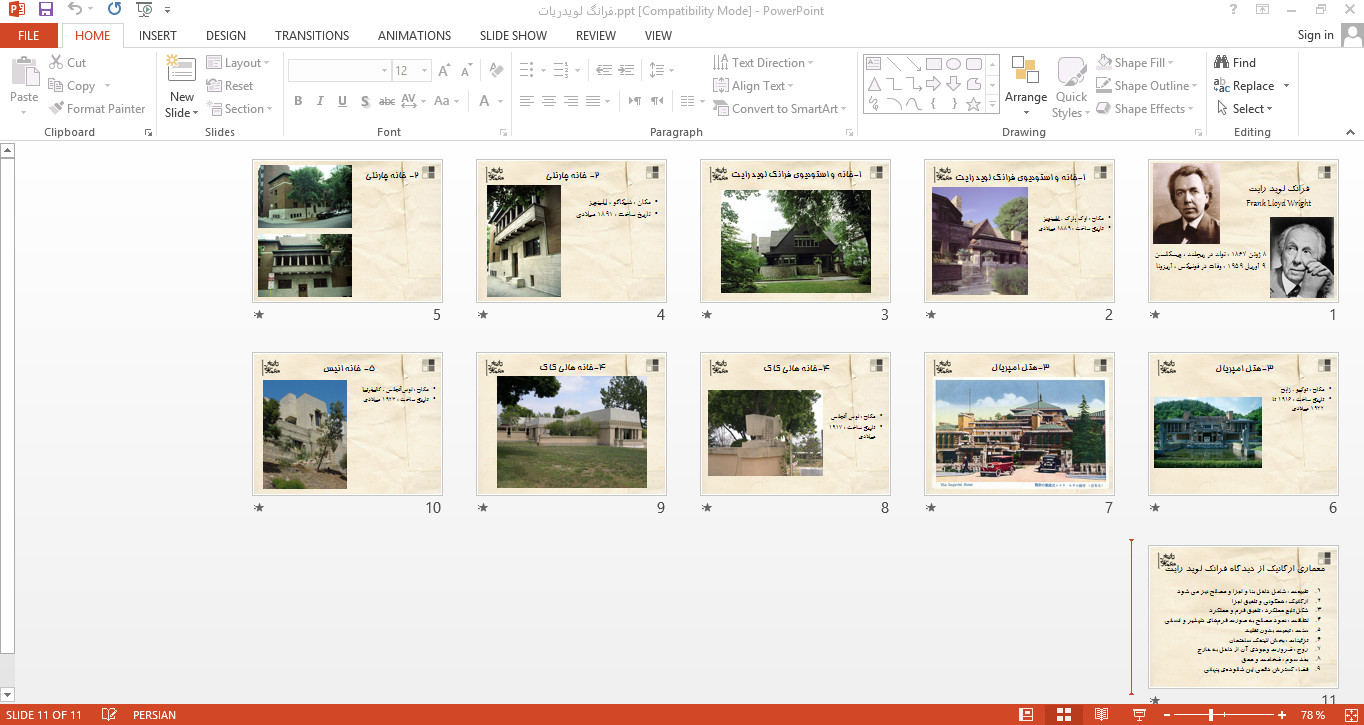Switch to the SLIDE SHOW tab
Screen dimensions: 1364x725
tap(513, 35)
